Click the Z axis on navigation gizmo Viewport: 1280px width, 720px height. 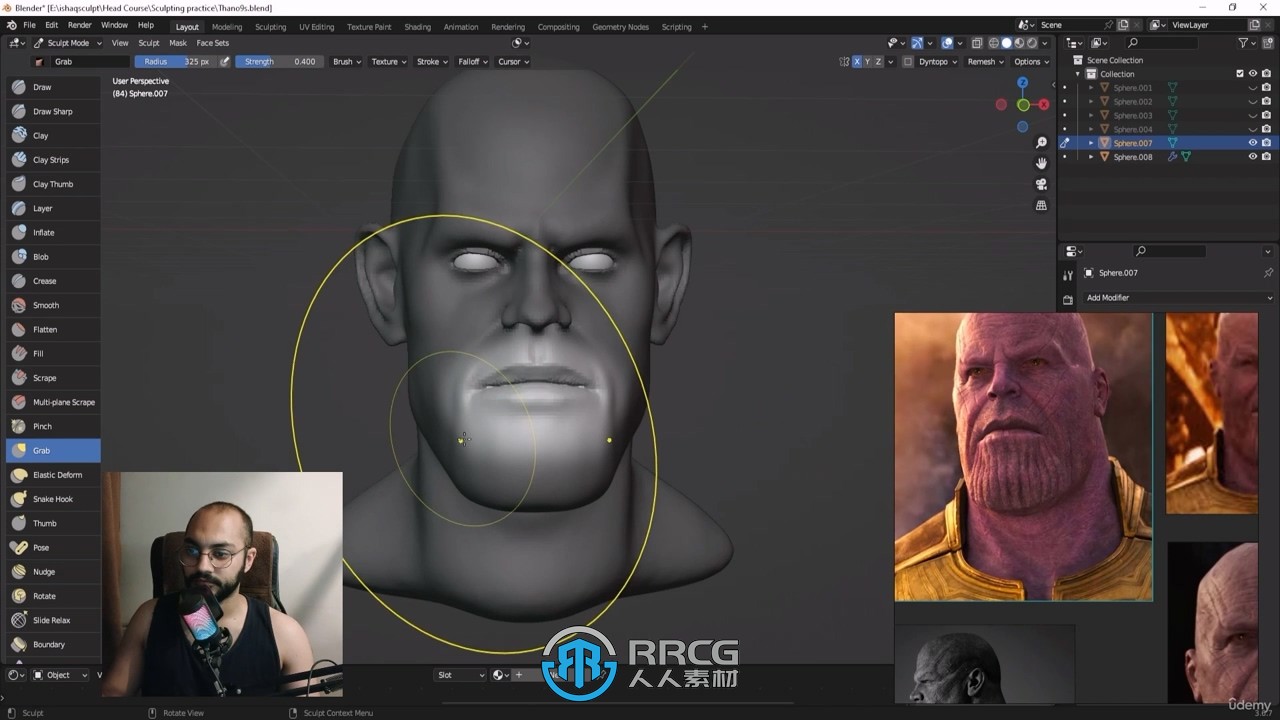[x=1023, y=84]
